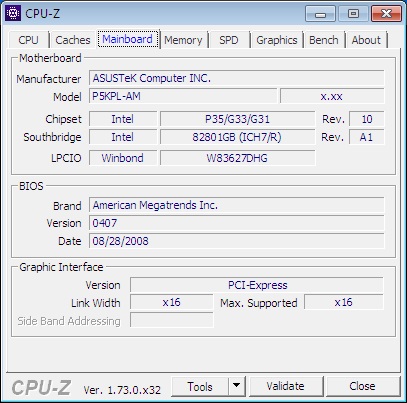Click the southbridge vendor Intel field
Screen dimensions: 407x403
click(x=123, y=137)
